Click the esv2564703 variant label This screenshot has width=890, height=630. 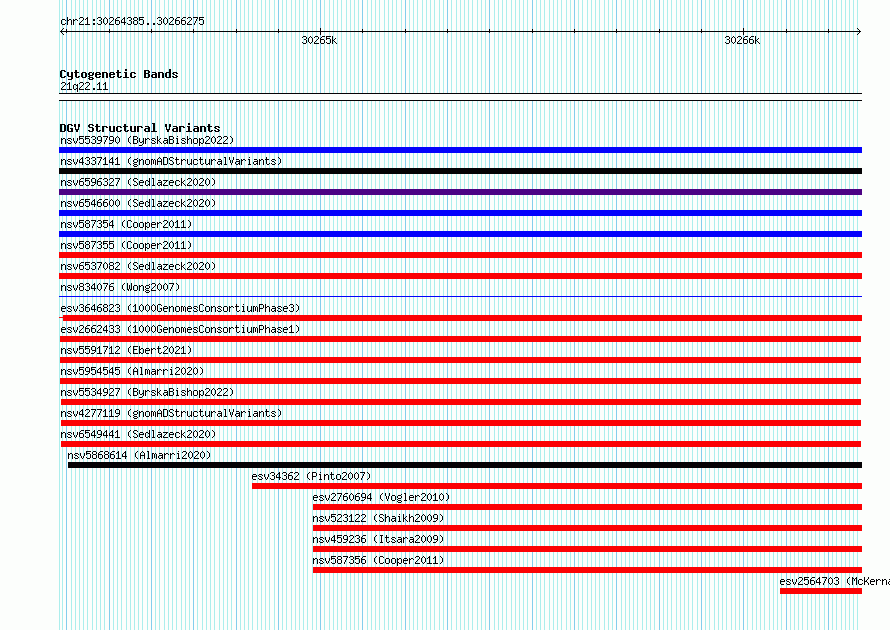coord(834,581)
